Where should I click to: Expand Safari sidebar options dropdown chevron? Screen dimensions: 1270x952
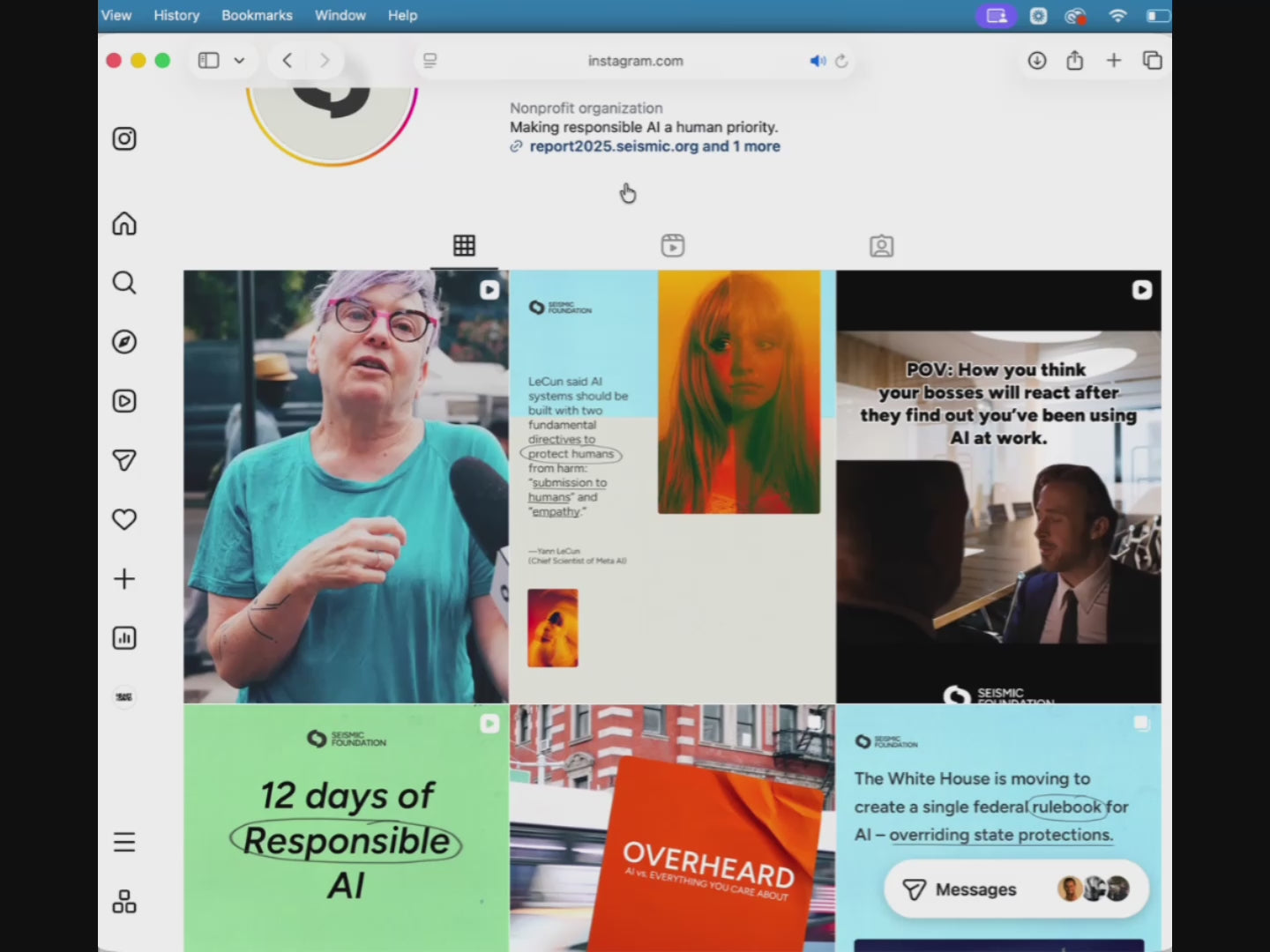click(x=239, y=61)
